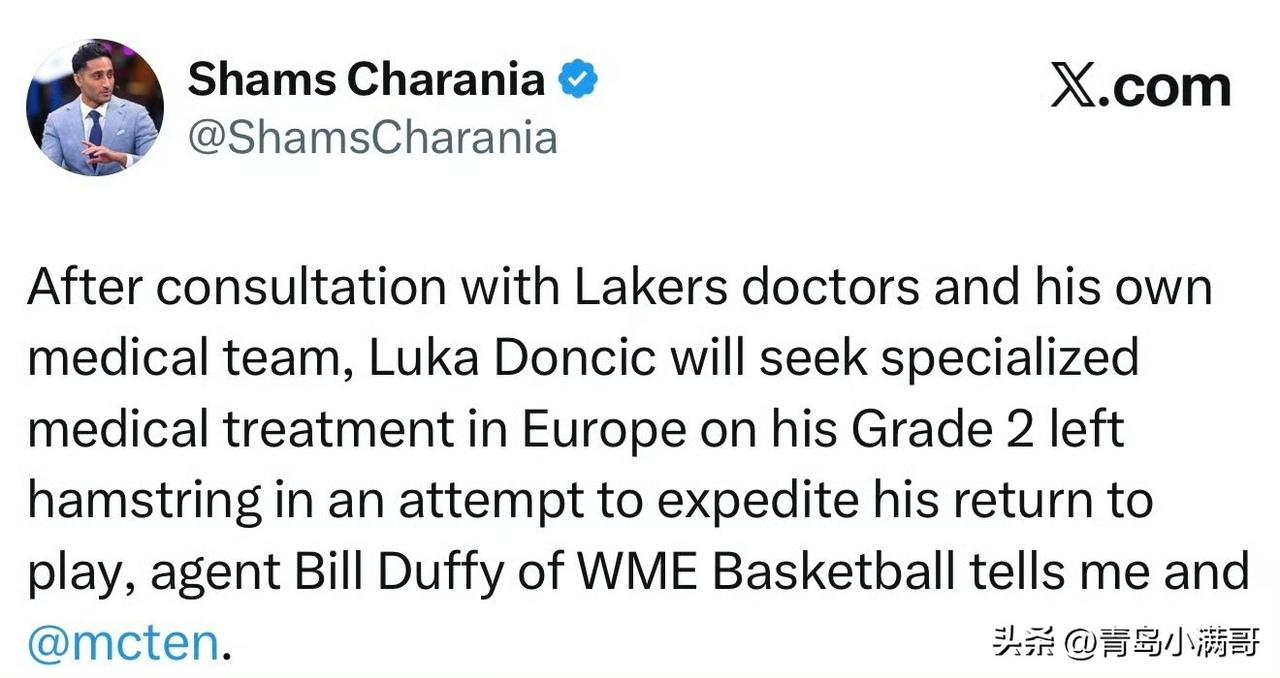Follow the @mcten mention link
The image size is (1280, 678).
pos(122,644)
